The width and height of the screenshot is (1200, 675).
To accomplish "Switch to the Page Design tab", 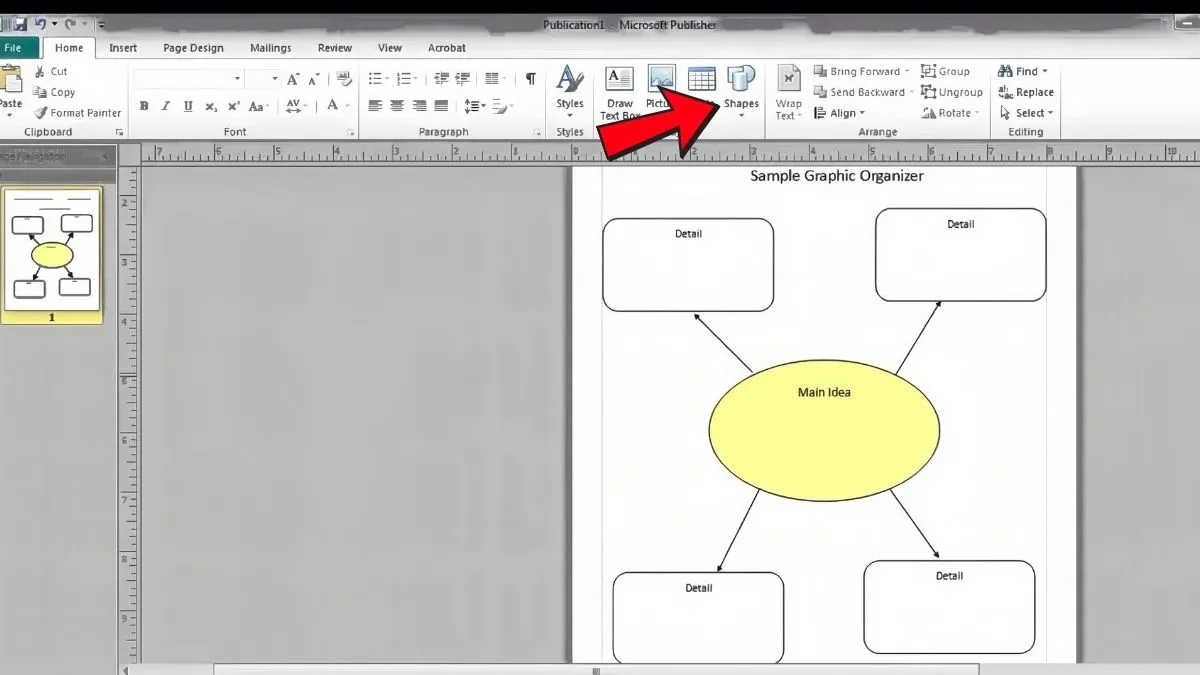I will click(193, 47).
